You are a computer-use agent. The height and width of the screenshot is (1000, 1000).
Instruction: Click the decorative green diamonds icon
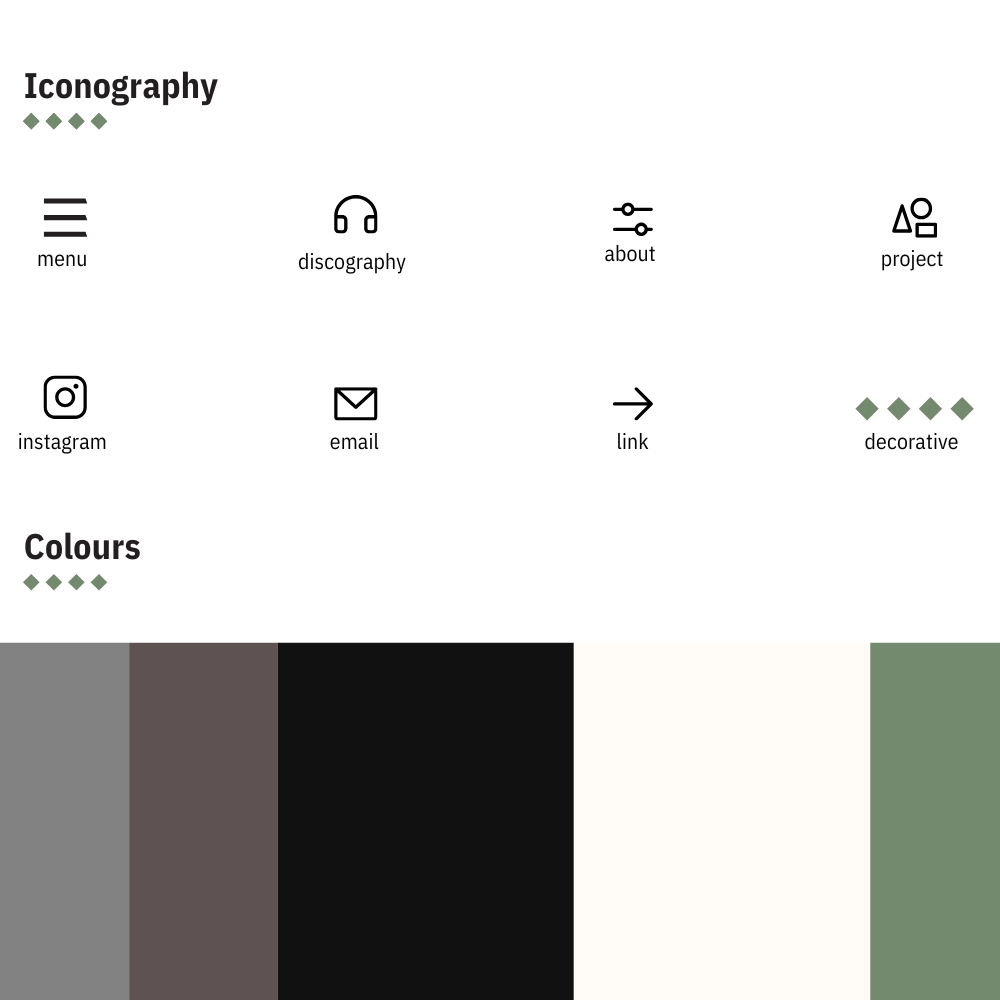pos(914,409)
